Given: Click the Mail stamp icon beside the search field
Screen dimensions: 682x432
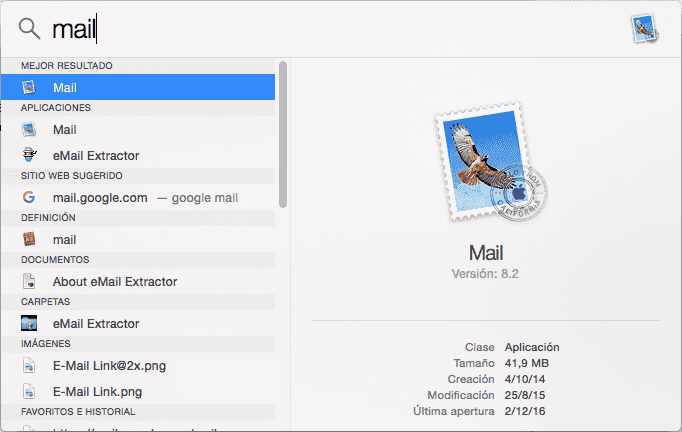Looking at the screenshot, I should coord(644,29).
